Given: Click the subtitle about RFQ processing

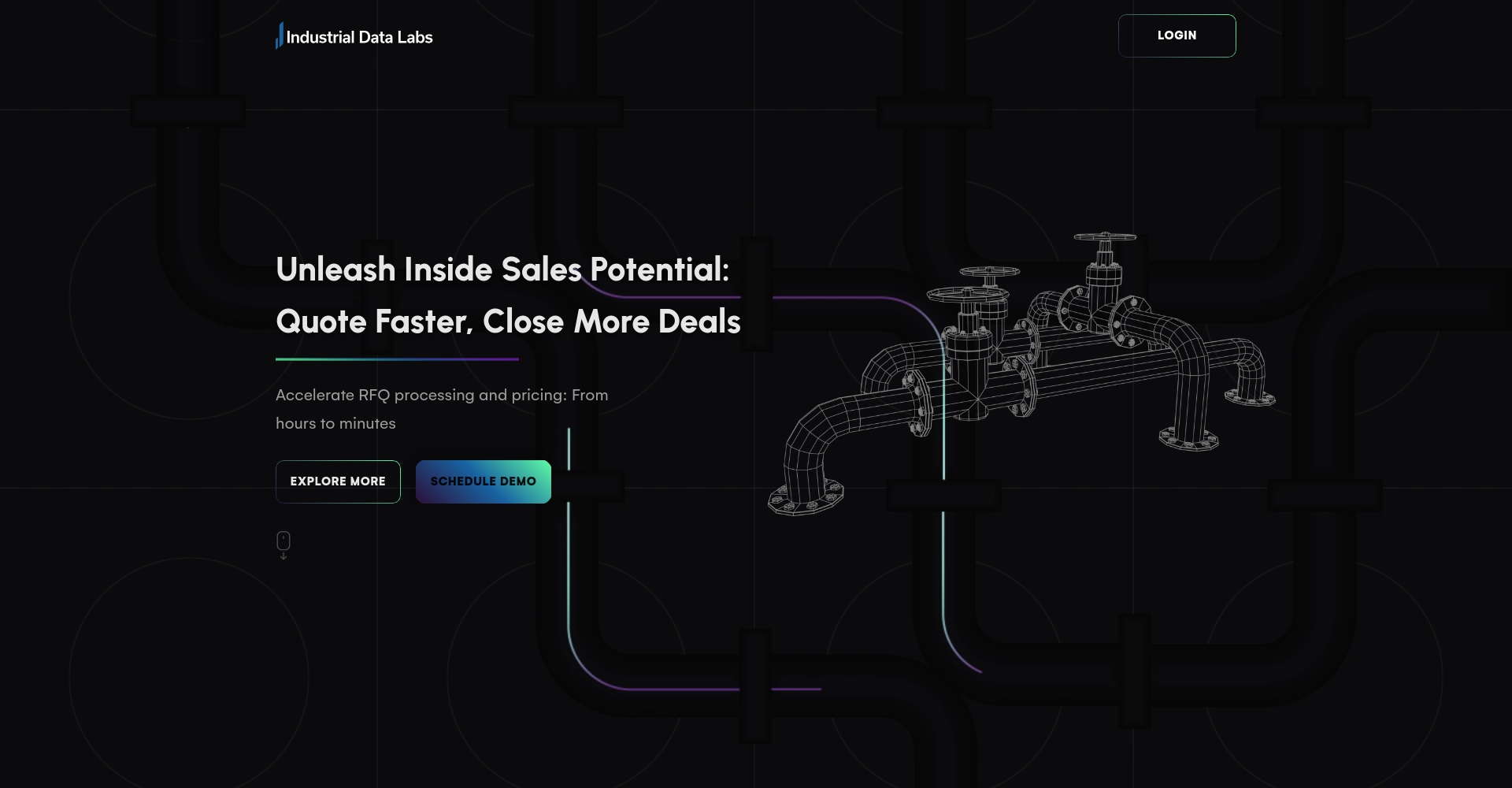Looking at the screenshot, I should pos(441,408).
